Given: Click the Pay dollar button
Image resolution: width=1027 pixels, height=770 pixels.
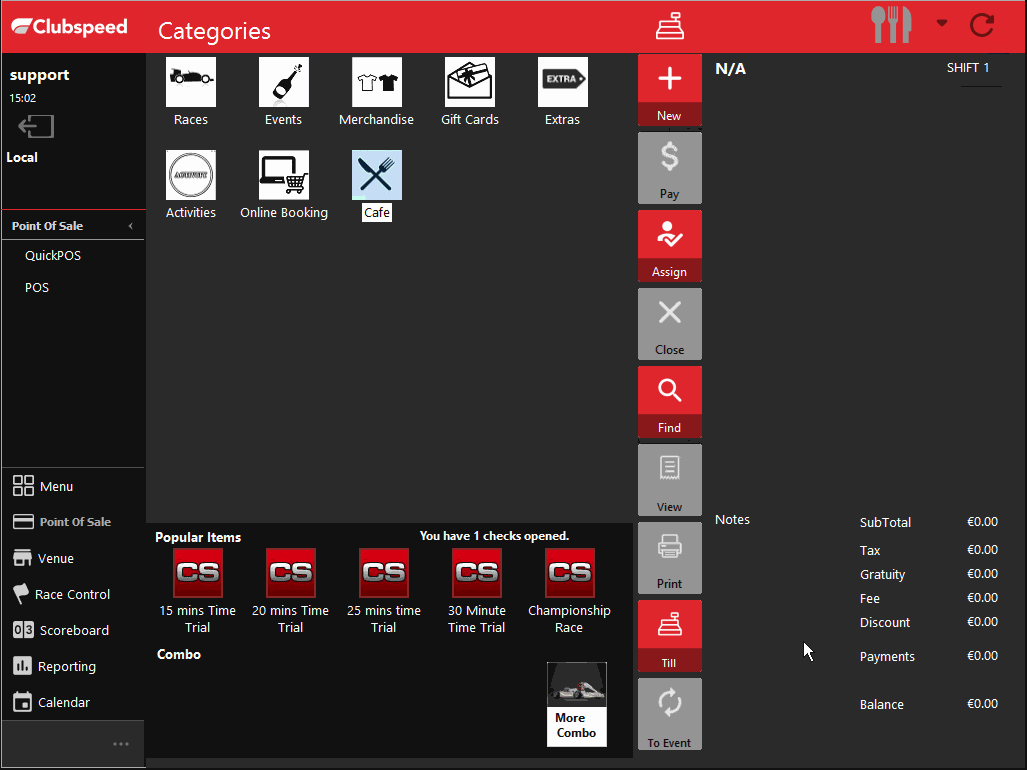Looking at the screenshot, I should click(x=669, y=168).
